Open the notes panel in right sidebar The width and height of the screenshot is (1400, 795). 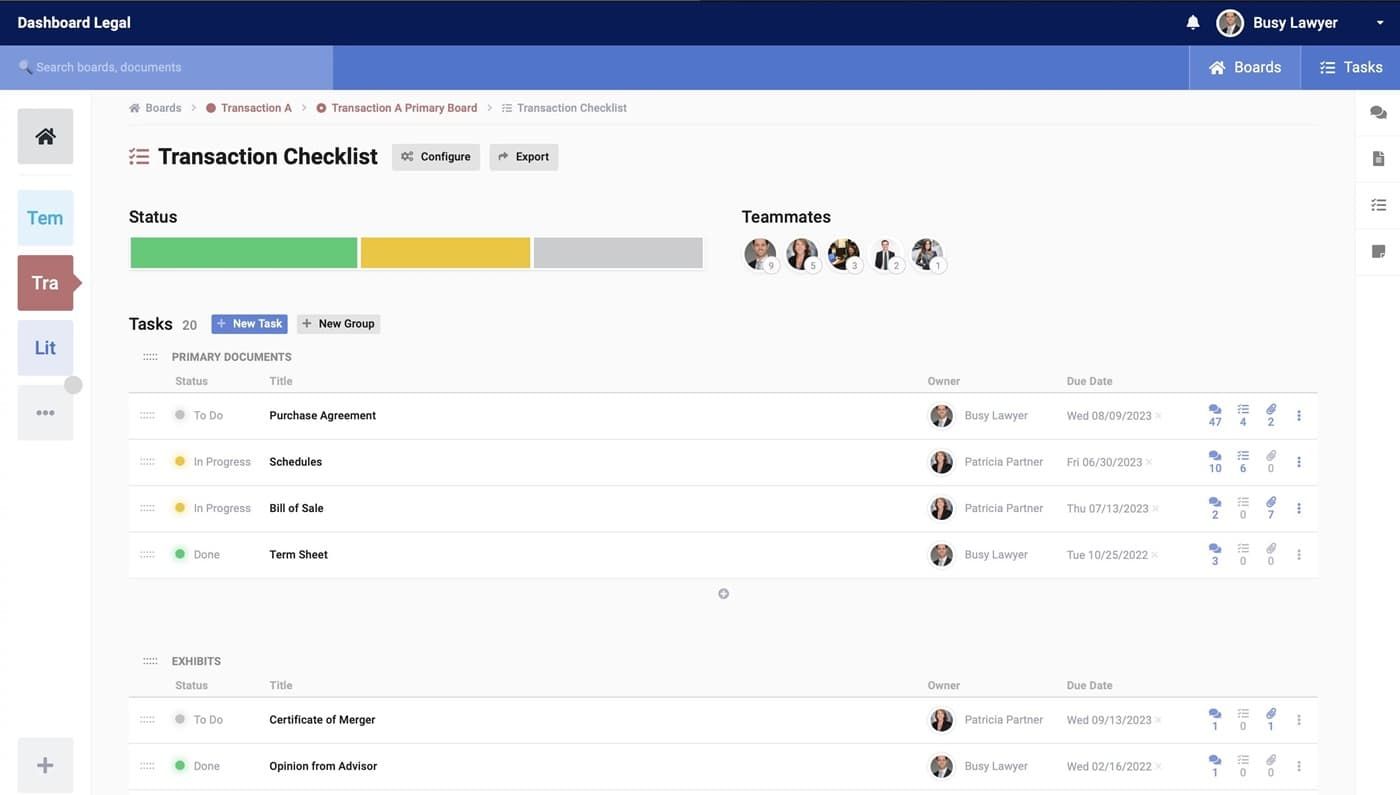[x=1379, y=249]
